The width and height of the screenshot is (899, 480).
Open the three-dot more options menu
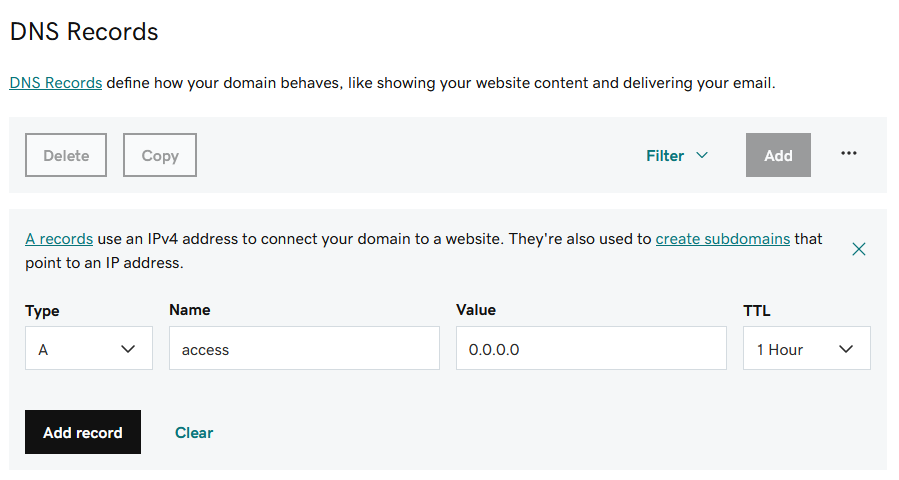tap(849, 154)
